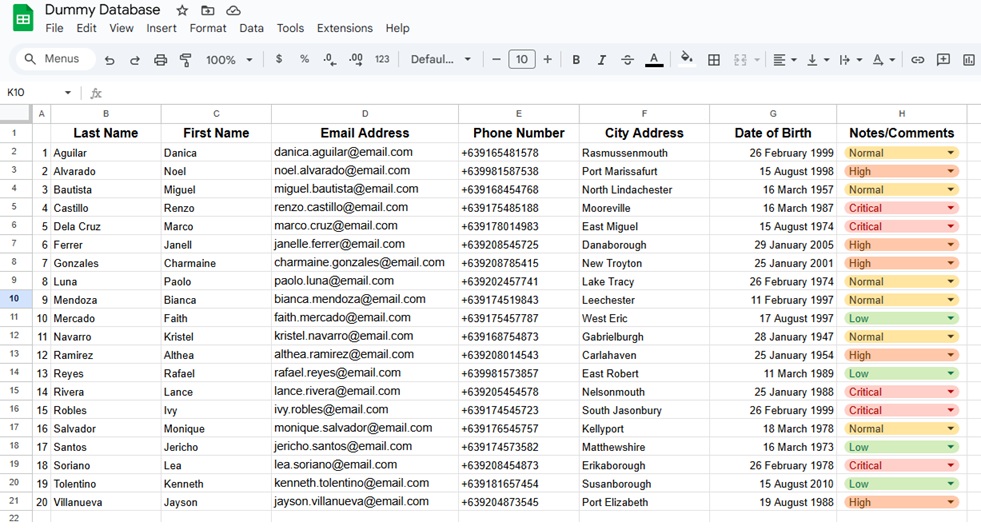Click the Dummy Database title
The height and width of the screenshot is (530, 981).
point(103,10)
